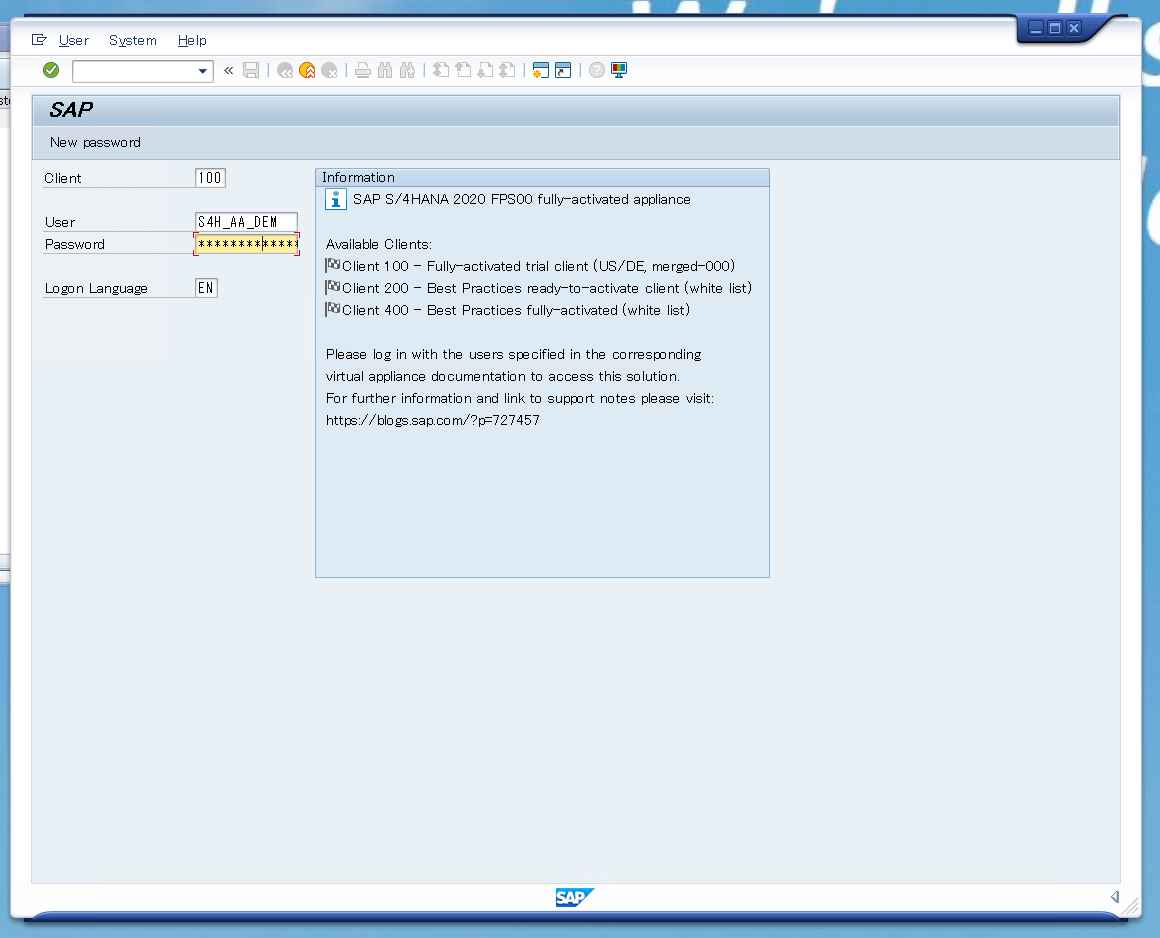The width and height of the screenshot is (1160, 938).
Task: Expand status bar with the triangle arrow
Action: click(1115, 897)
